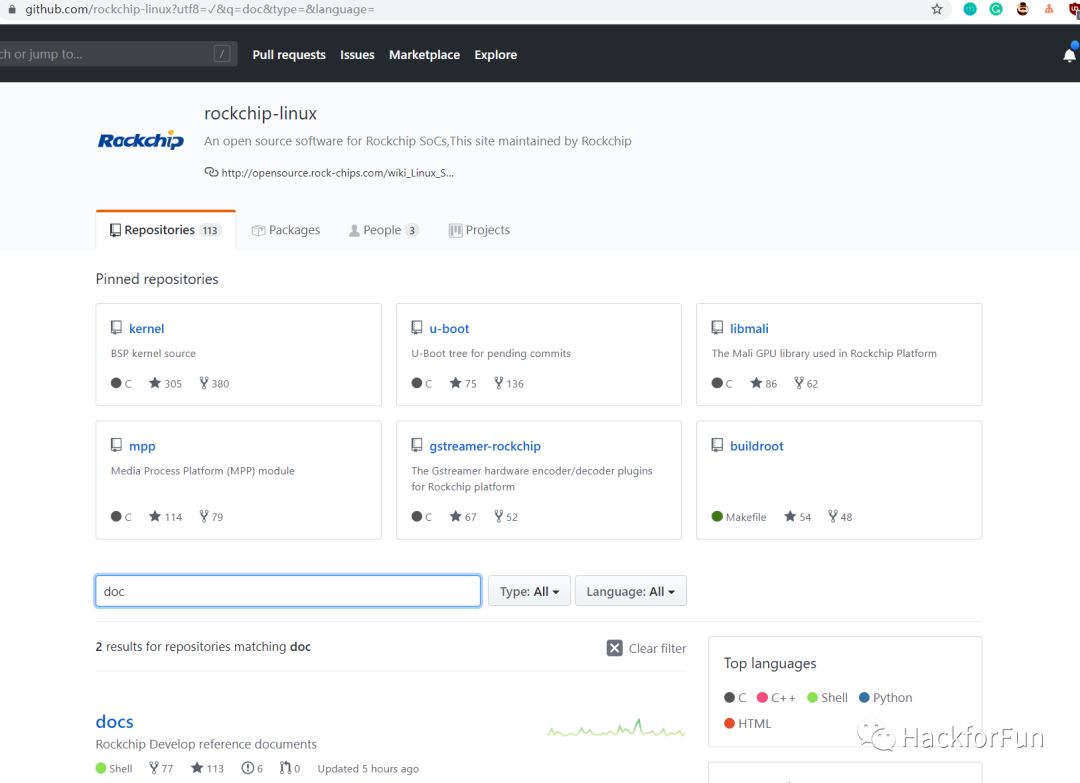Open Issues in the top navigation
This screenshot has width=1080, height=783.
(x=357, y=54)
